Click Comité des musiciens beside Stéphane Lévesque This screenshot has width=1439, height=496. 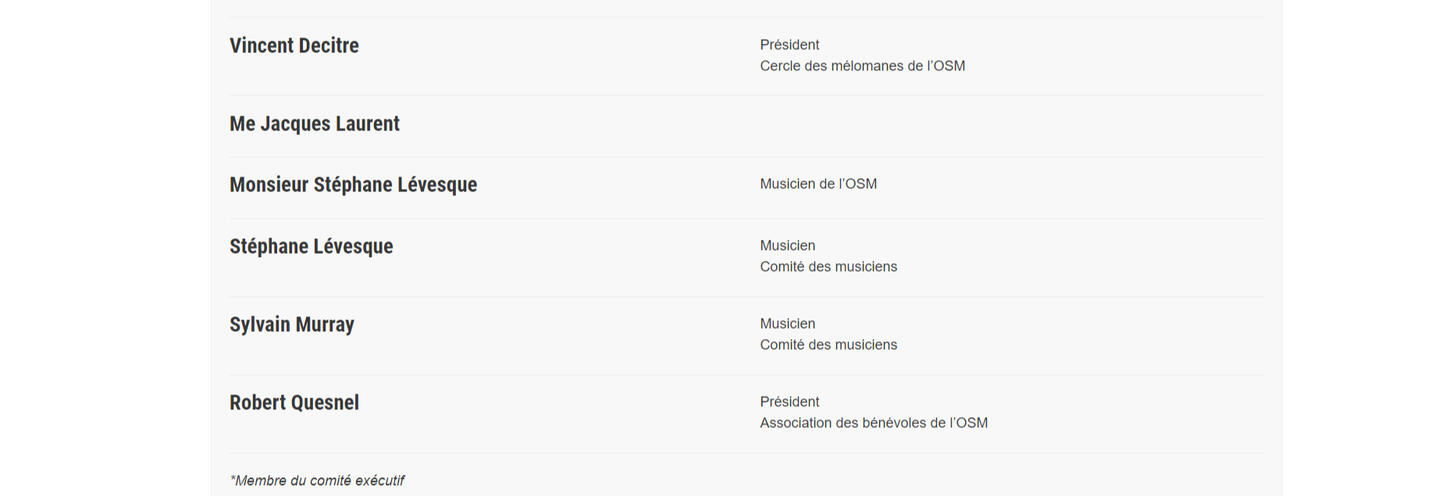pos(828,267)
